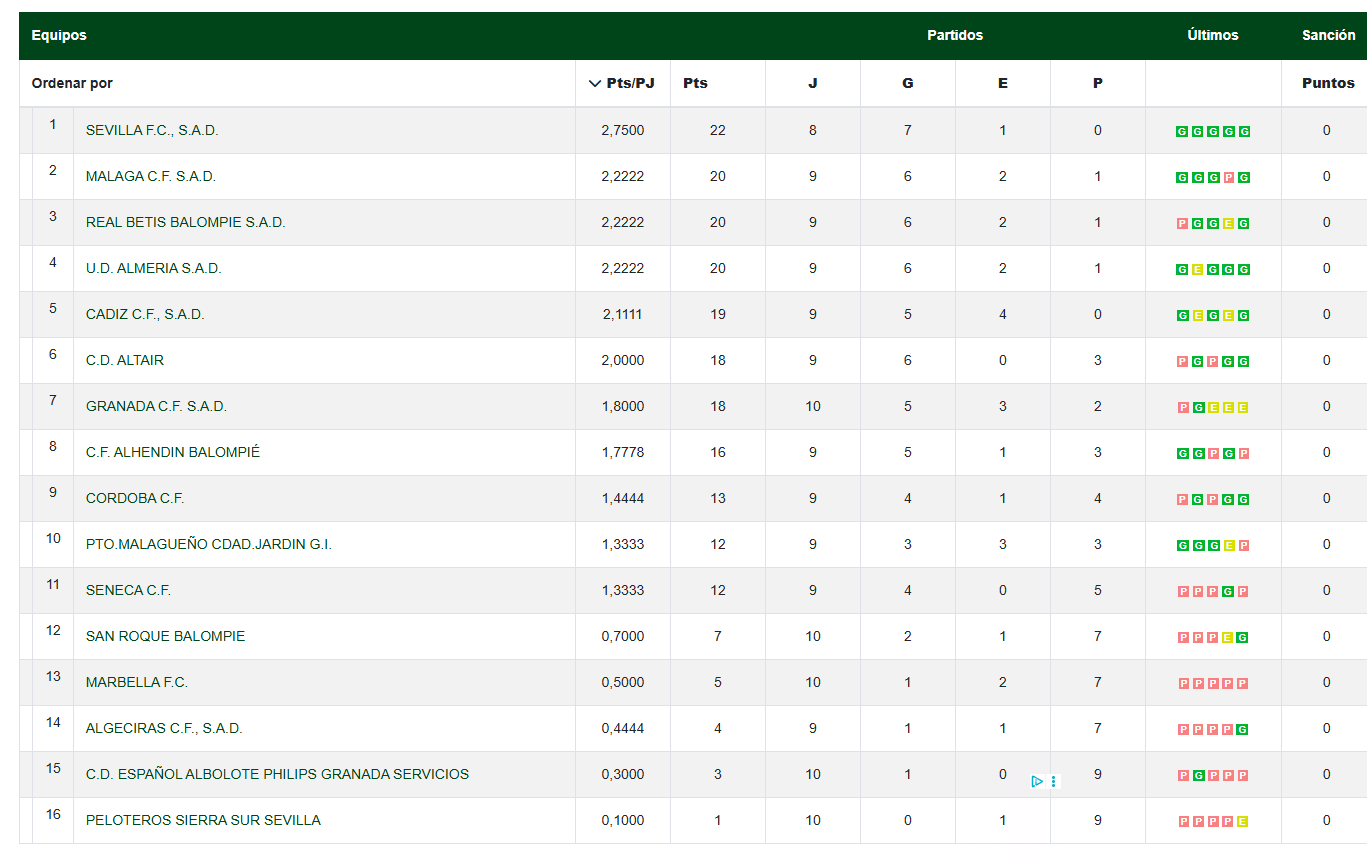
Task: Select the Pts/PJ value 0,3000
Action: 623,774
